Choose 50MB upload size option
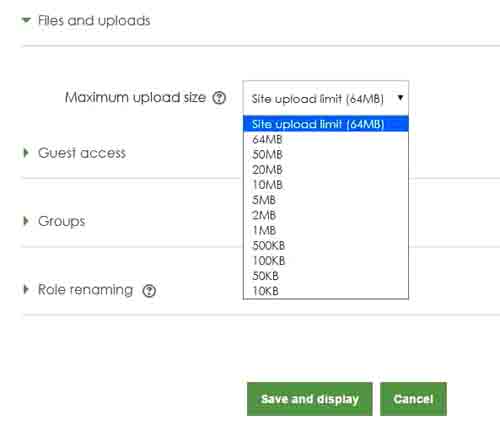 326,154
